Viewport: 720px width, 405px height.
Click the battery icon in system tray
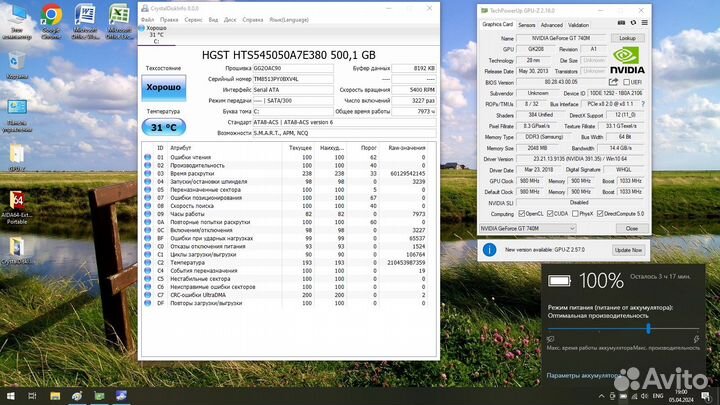pos(623,396)
